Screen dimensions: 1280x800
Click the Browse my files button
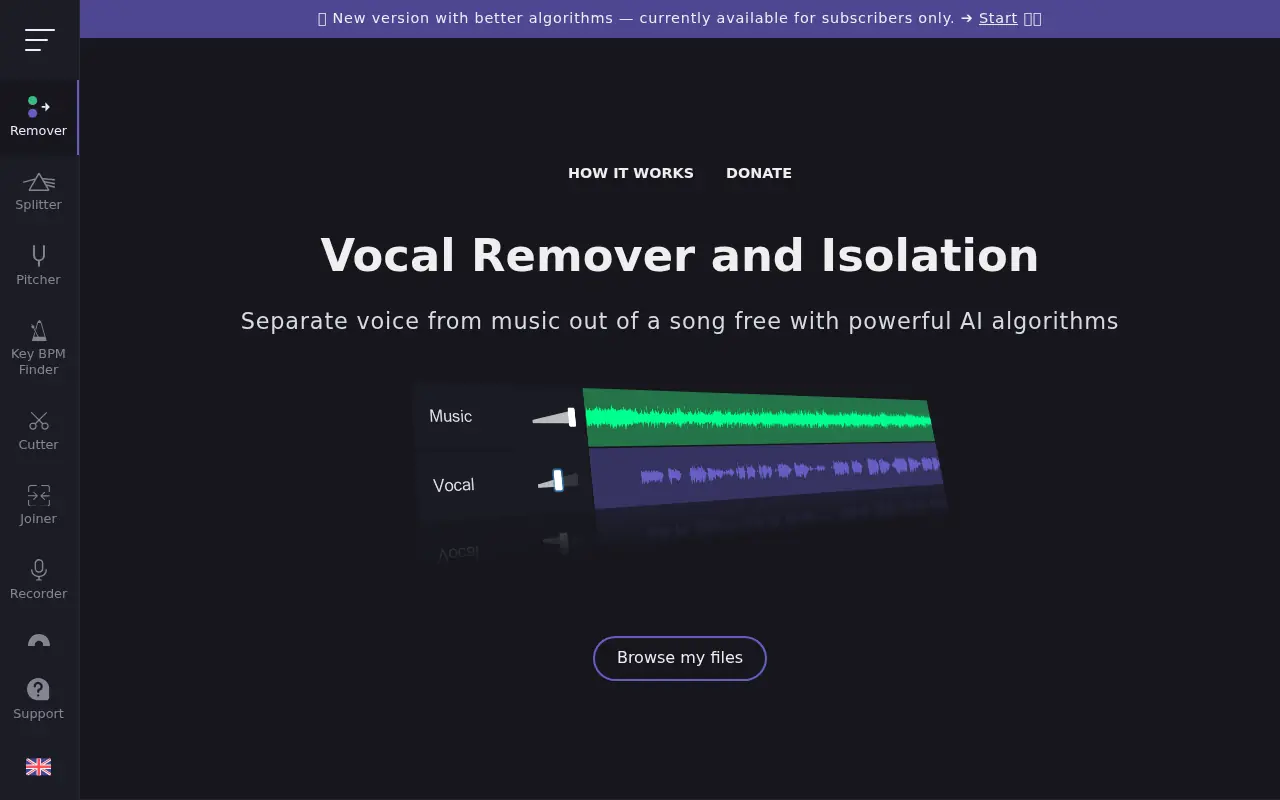(x=679, y=658)
